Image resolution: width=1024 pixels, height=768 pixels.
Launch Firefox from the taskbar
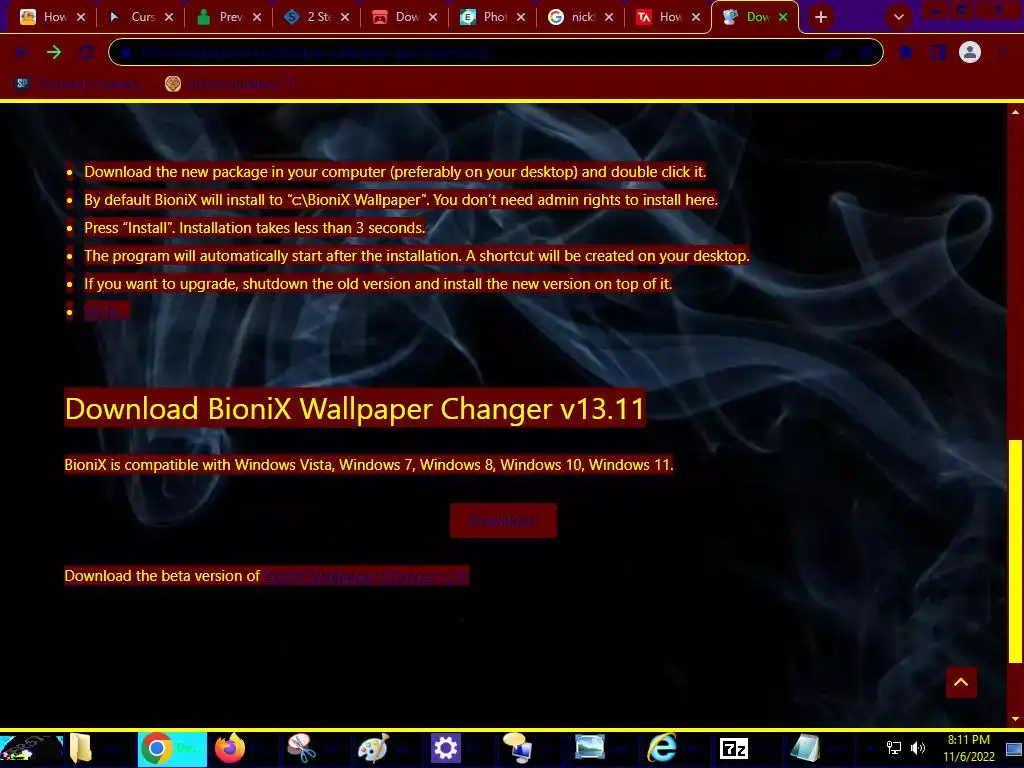click(x=230, y=749)
